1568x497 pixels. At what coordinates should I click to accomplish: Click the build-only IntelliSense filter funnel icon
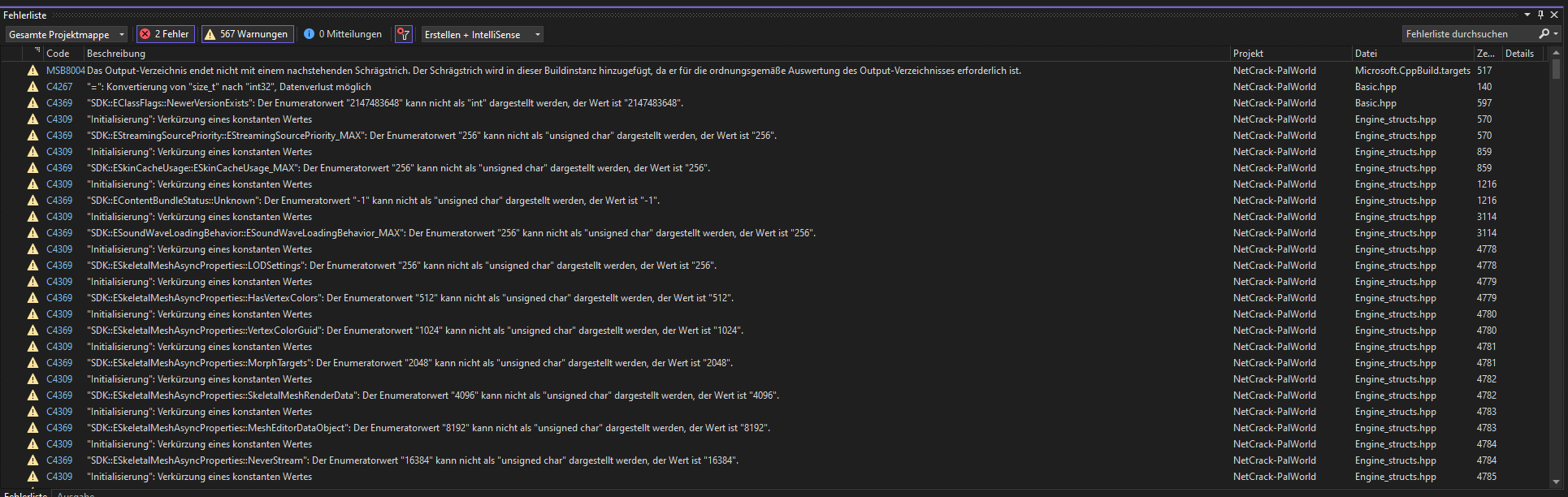[403, 34]
